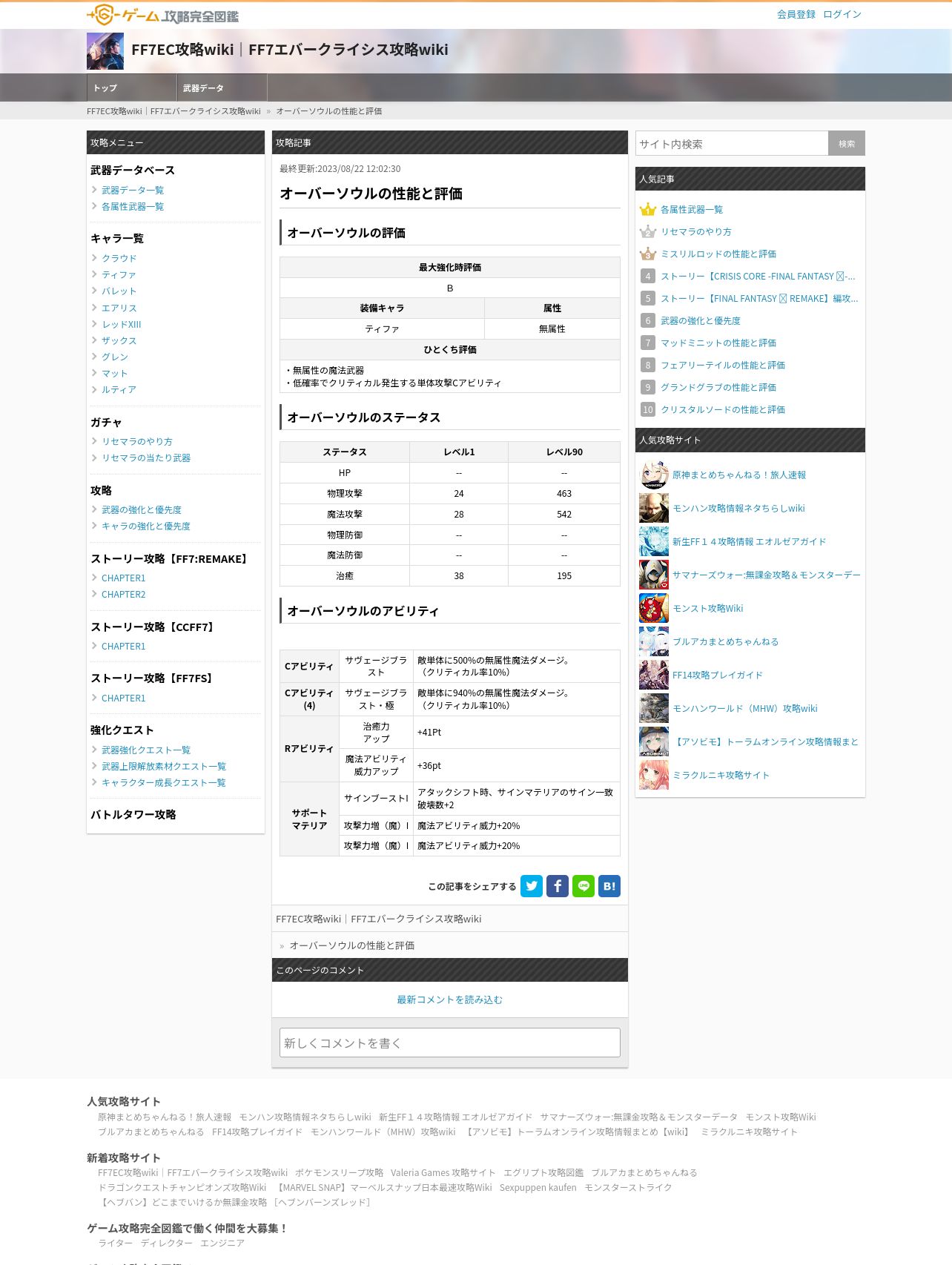Open モンハンワールド攻略wiki thumbnail icon
This screenshot has height=1265, width=952.
[x=654, y=708]
